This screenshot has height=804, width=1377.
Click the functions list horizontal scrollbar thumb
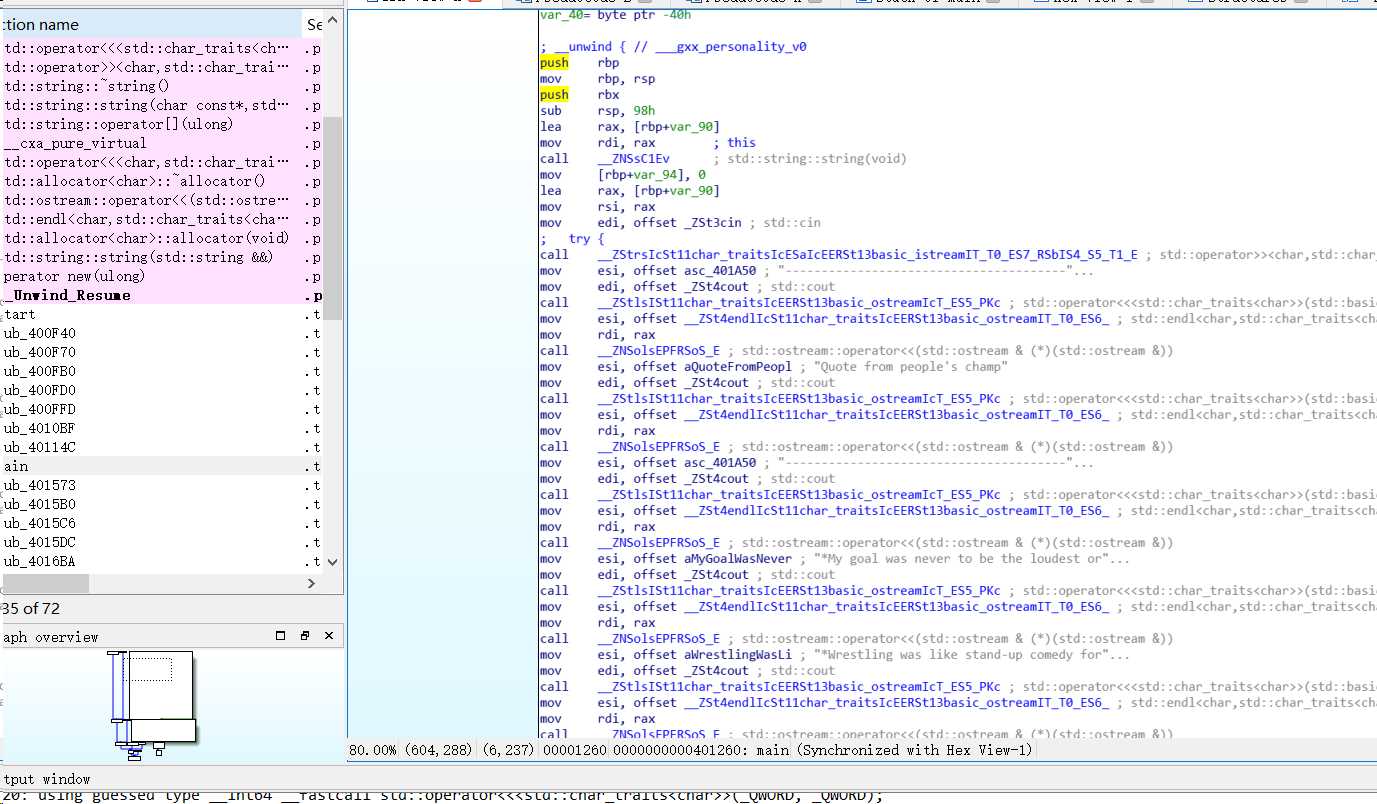coord(44,583)
